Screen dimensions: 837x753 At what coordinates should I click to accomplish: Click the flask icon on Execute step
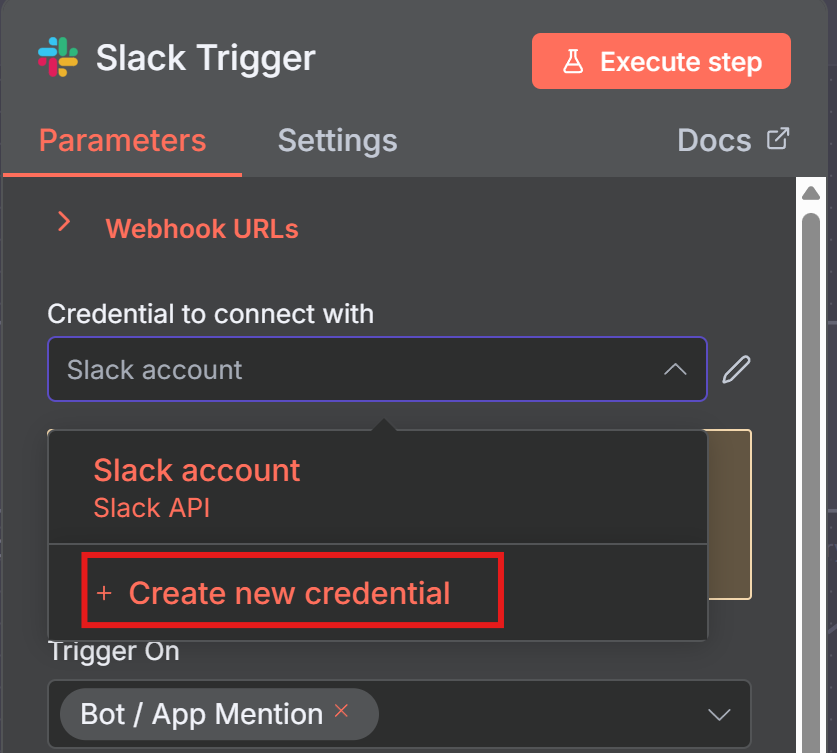[x=573, y=62]
